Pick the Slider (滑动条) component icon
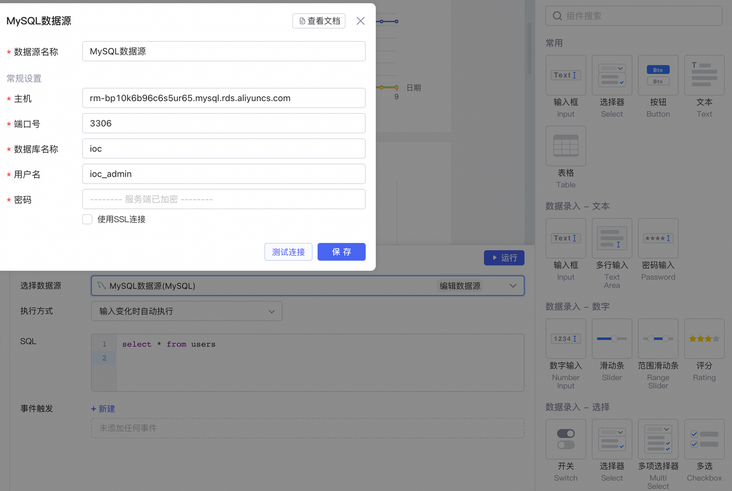Screen dimensions: 732x491 click(612, 338)
